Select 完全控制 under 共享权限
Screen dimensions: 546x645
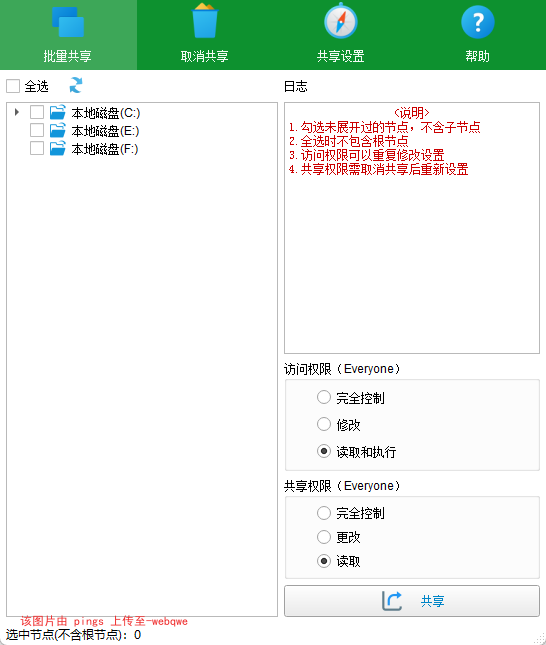click(x=324, y=513)
